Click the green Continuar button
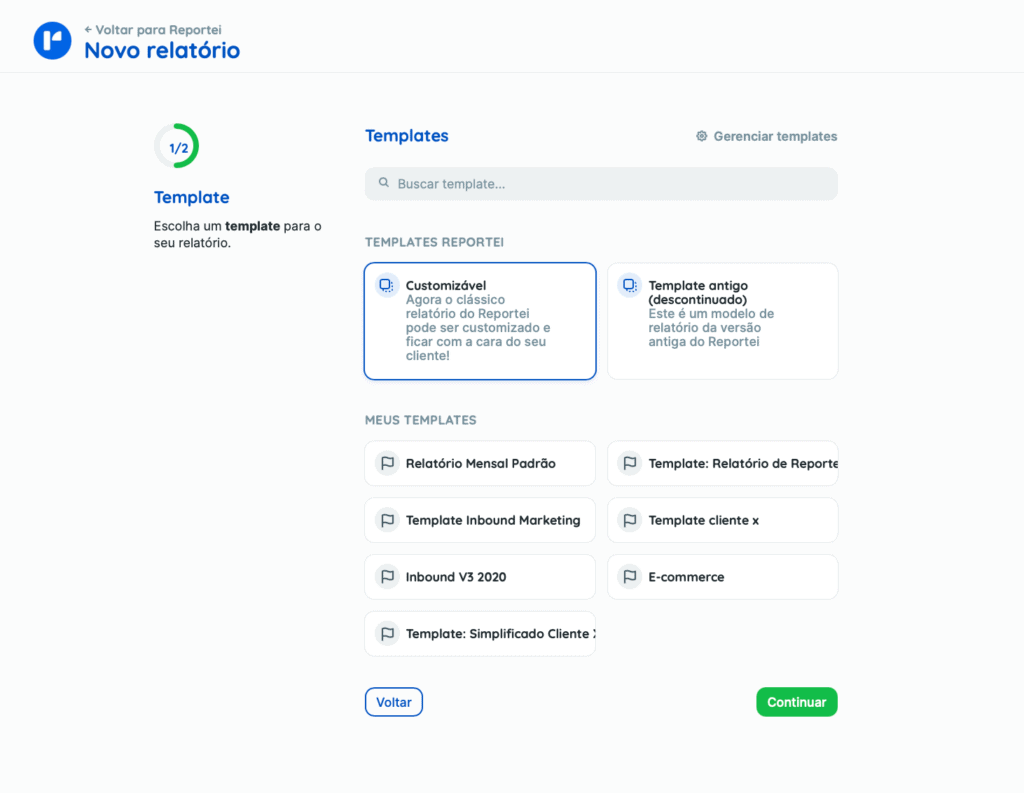 [797, 702]
